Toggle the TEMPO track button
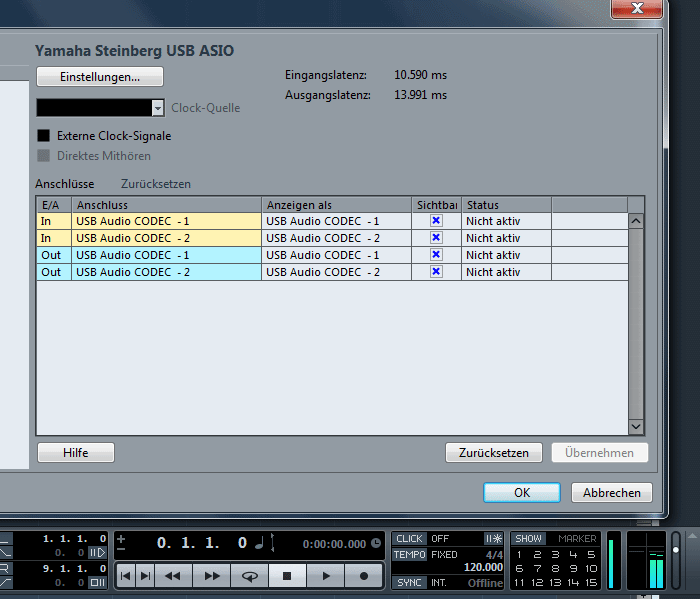This screenshot has width=700, height=599. tap(409, 554)
